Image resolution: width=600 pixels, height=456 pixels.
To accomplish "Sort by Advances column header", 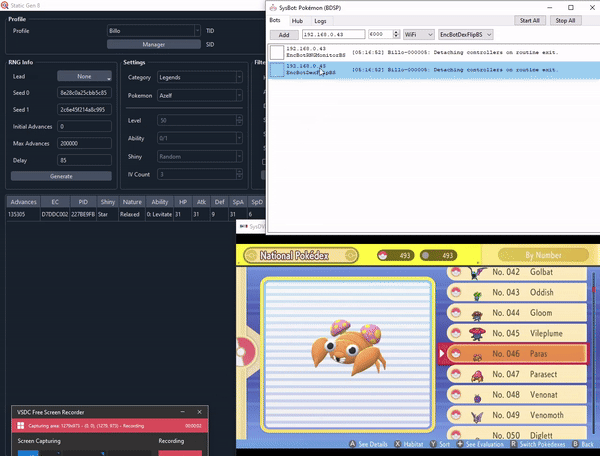I will (x=23, y=202).
